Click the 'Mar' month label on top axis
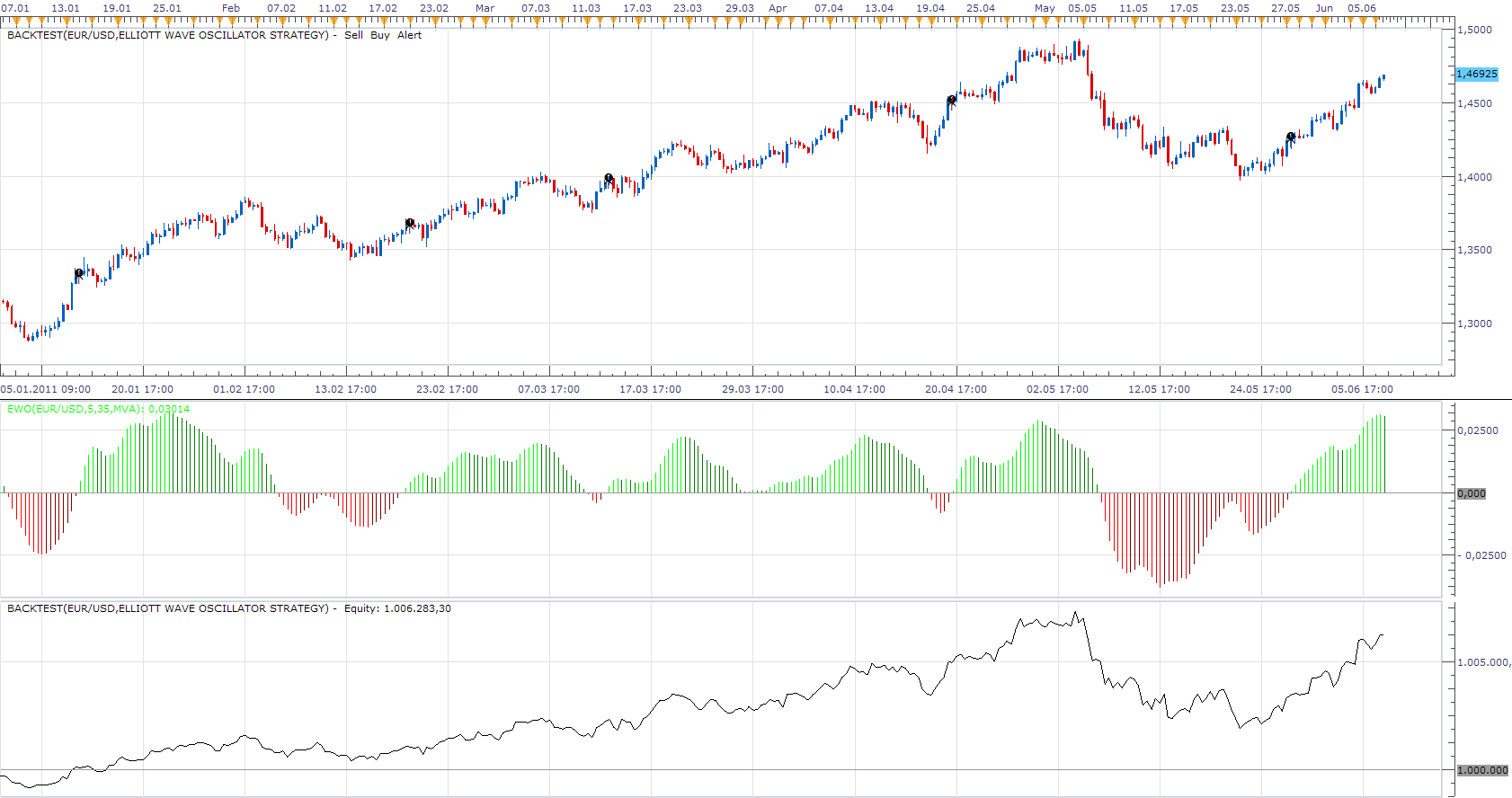The height and width of the screenshot is (798, 1512). [x=485, y=8]
